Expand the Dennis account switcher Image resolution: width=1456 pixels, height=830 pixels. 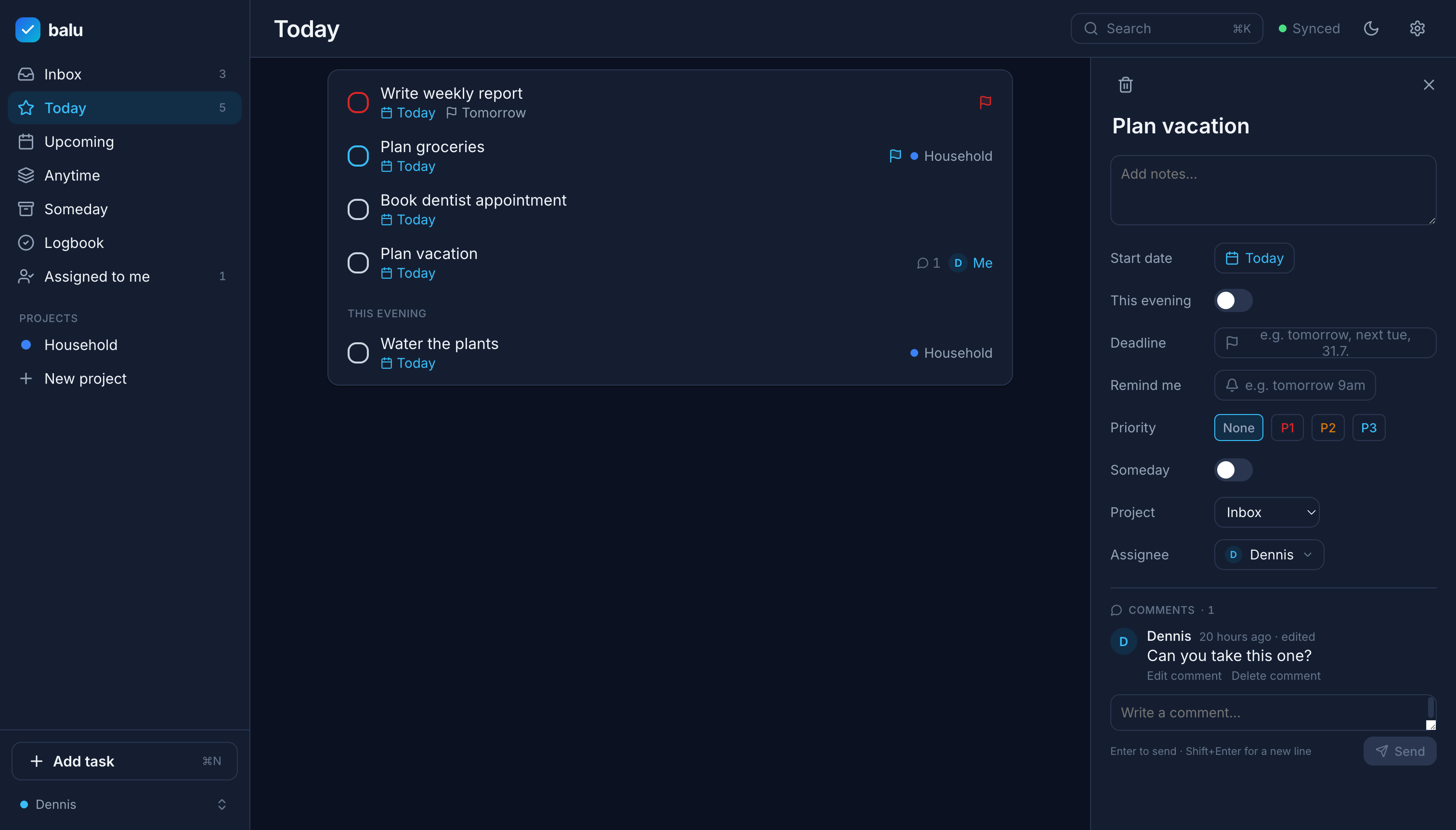click(124, 804)
